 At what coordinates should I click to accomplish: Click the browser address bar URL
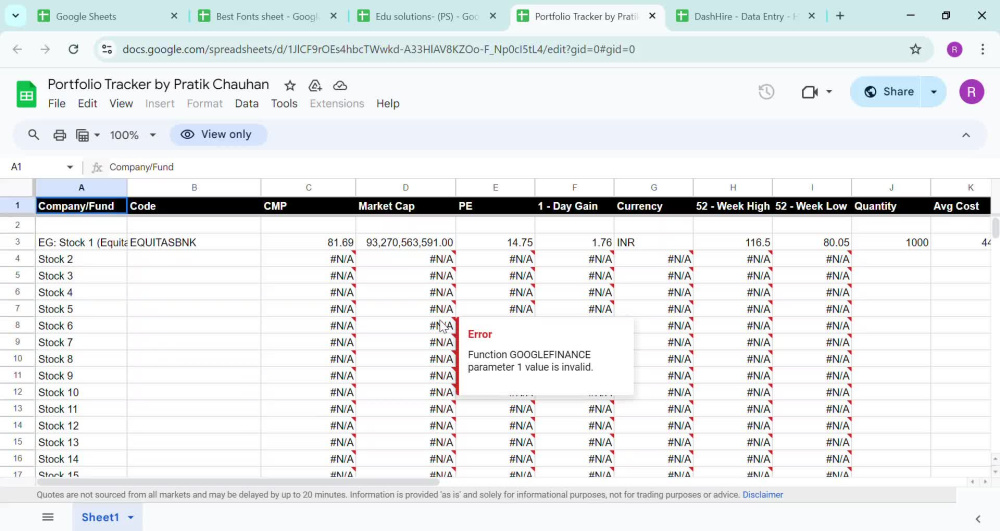(x=378, y=49)
